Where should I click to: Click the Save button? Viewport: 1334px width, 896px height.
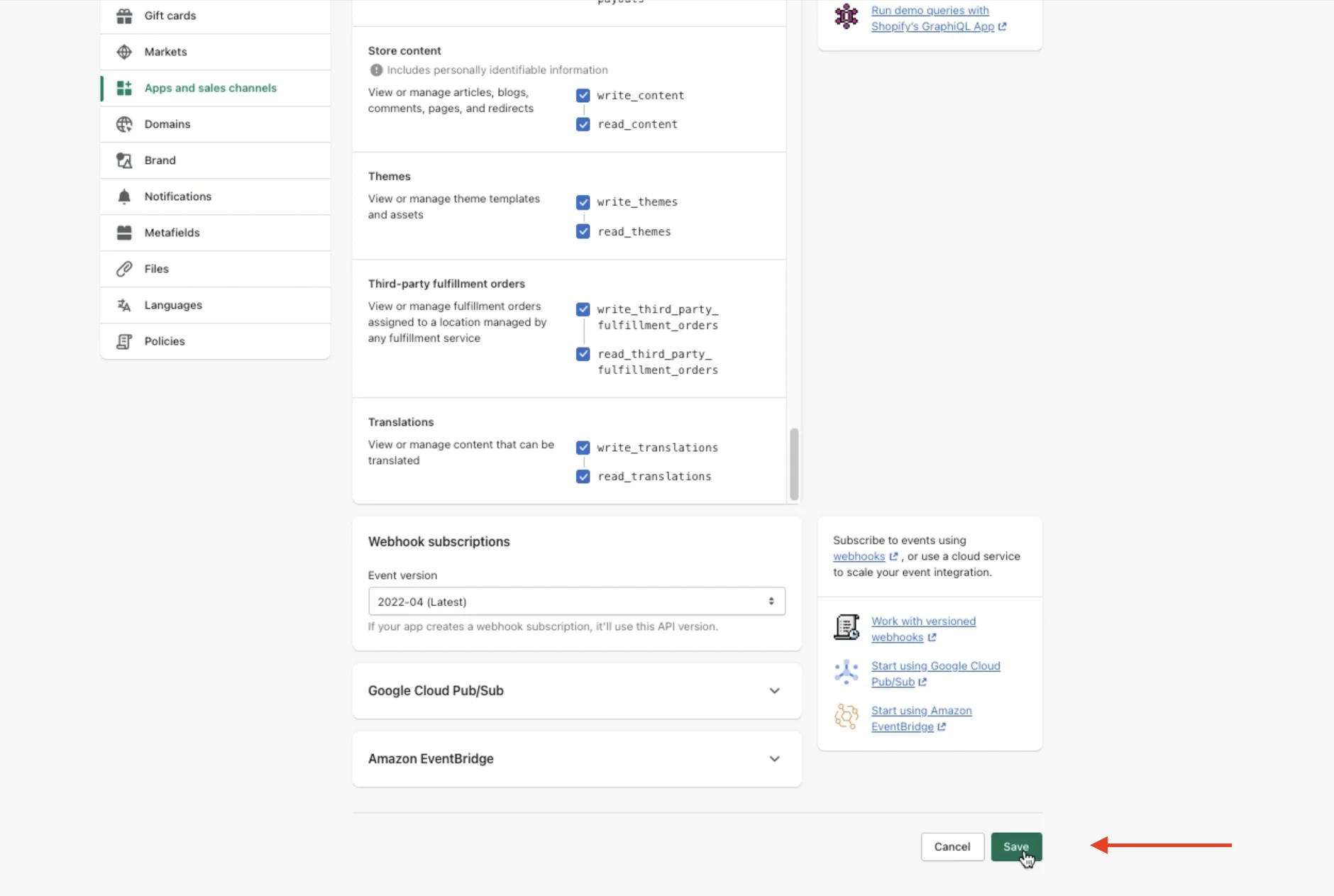tap(1016, 846)
